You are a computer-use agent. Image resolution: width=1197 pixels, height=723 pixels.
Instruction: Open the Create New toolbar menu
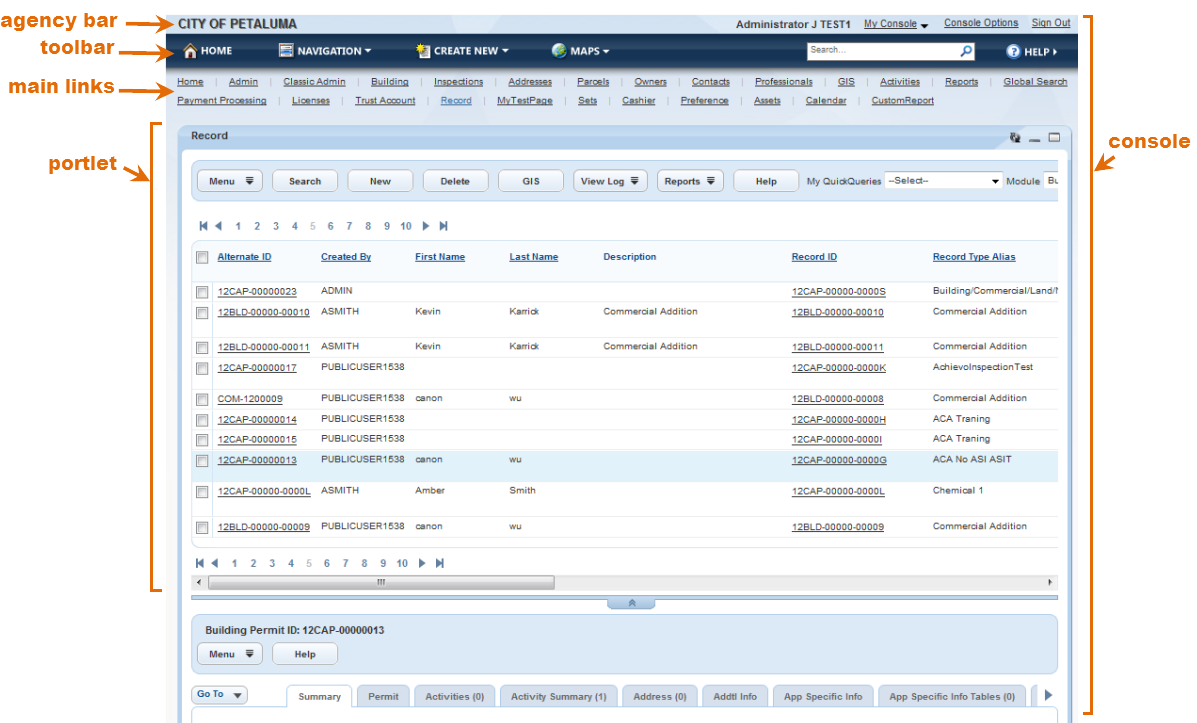coord(462,51)
